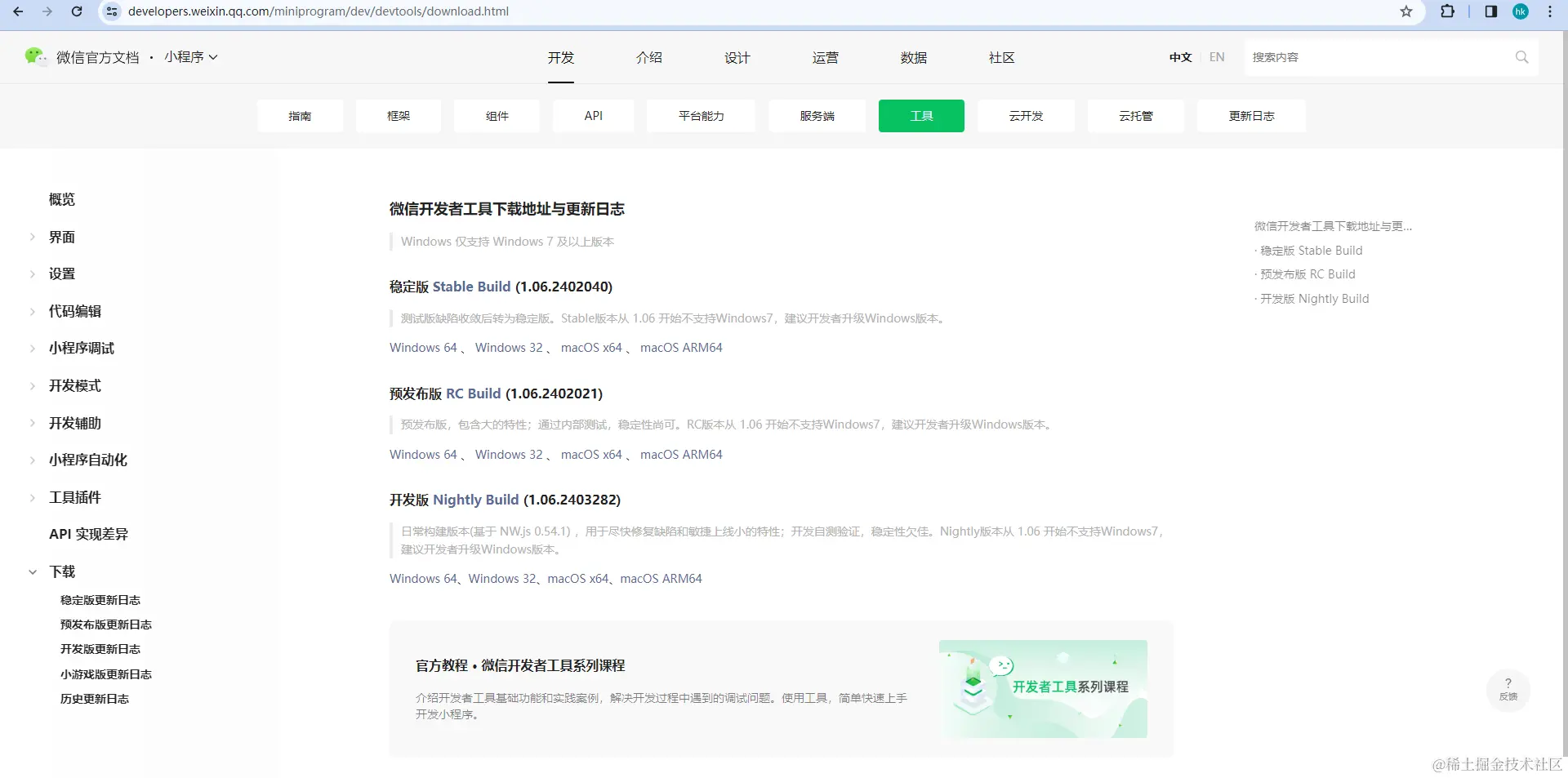This screenshot has width=1568, height=778.
Task: Open the Stable Build heading link
Action: click(471, 287)
